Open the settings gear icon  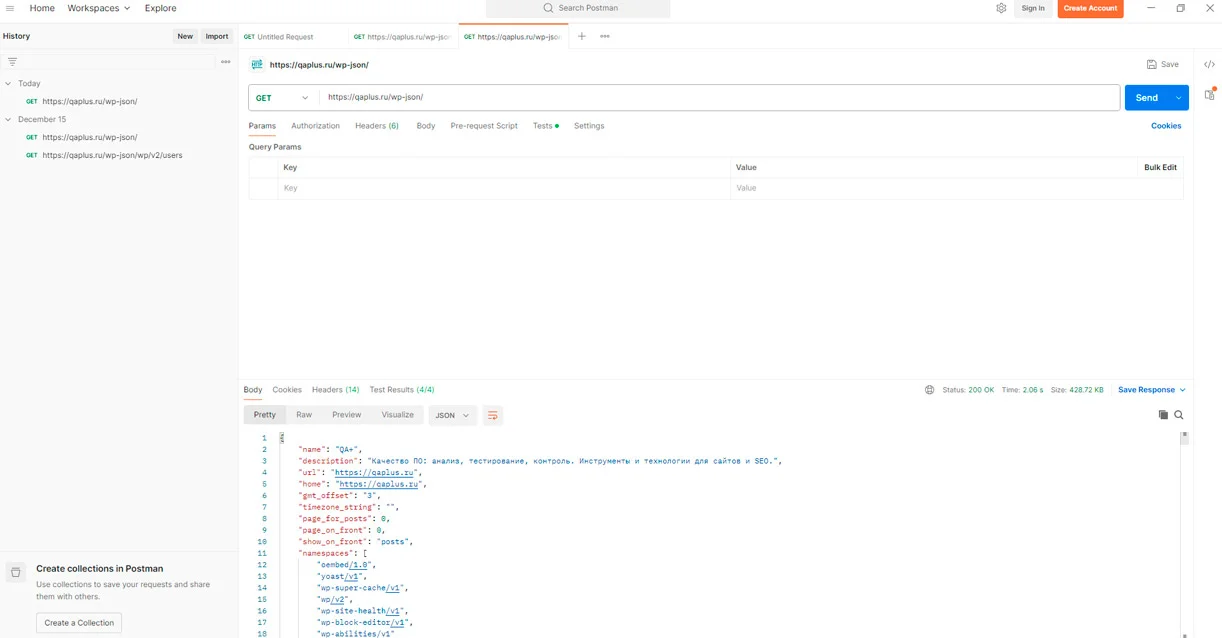coord(1001,8)
